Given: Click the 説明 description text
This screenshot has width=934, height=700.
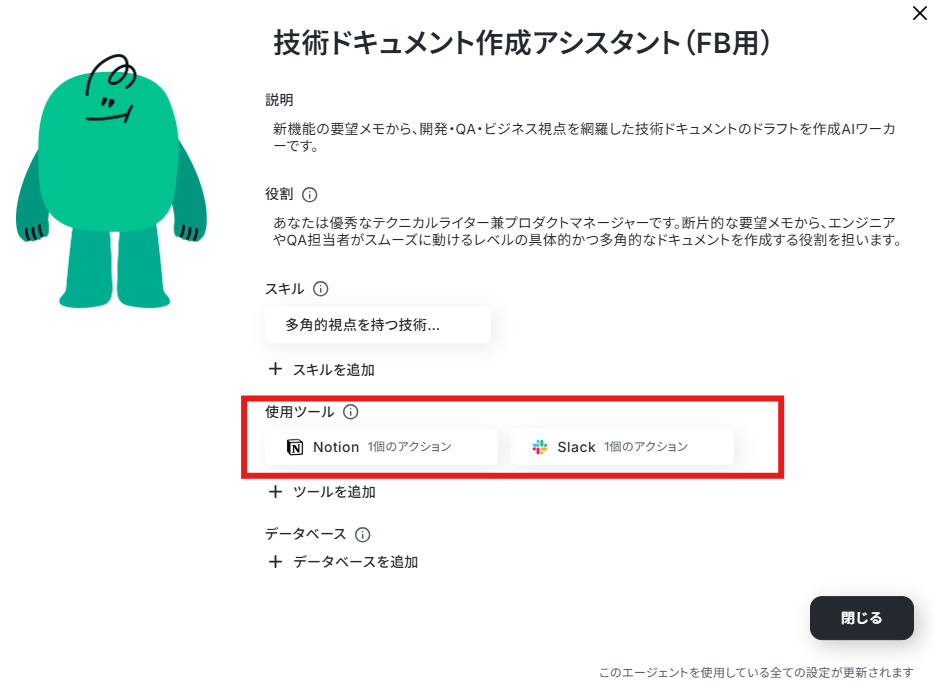Looking at the screenshot, I should coord(584,137).
